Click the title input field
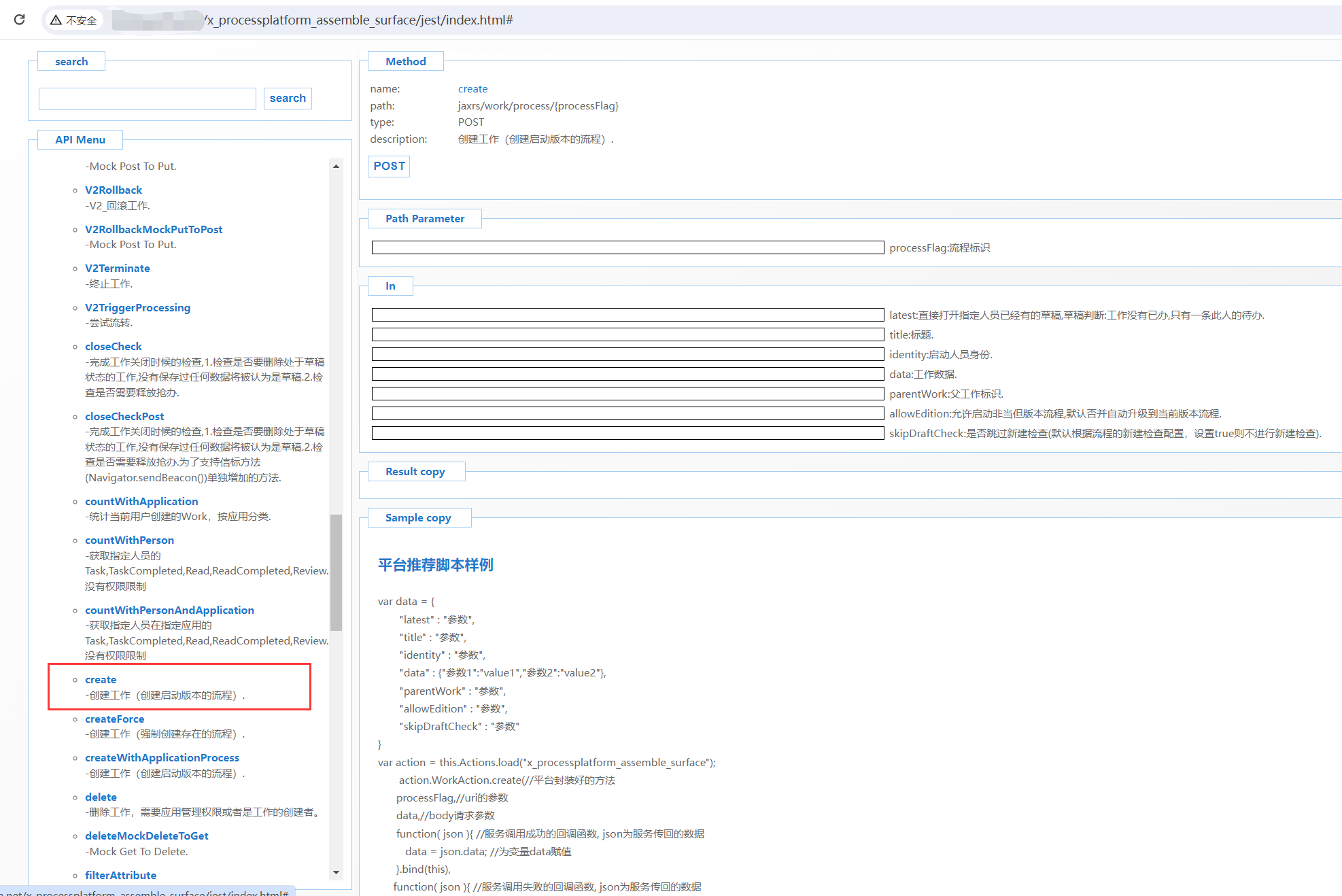 (627, 334)
